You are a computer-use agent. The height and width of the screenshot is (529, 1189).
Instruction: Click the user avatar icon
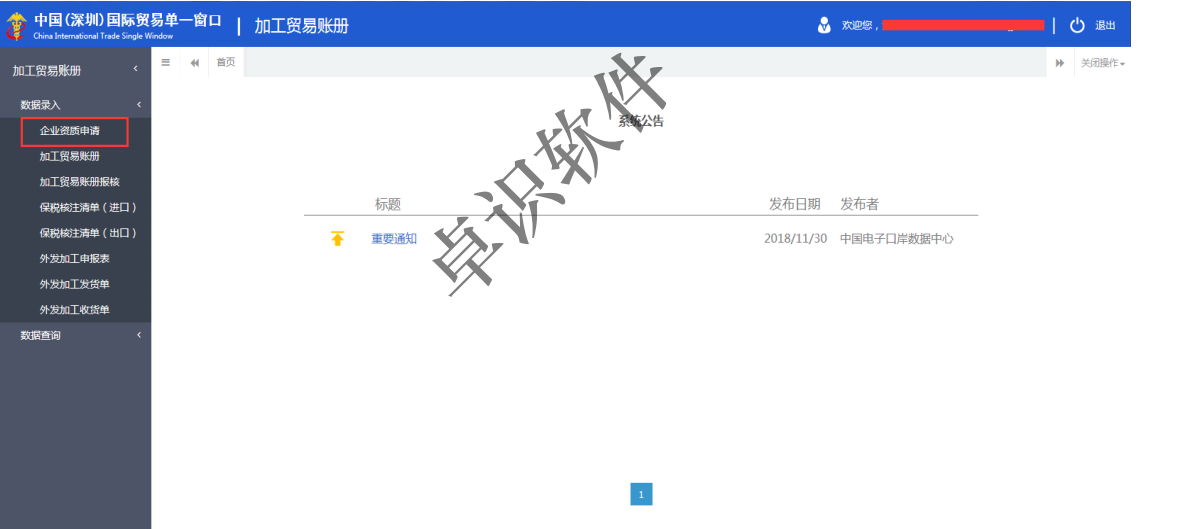click(x=824, y=25)
